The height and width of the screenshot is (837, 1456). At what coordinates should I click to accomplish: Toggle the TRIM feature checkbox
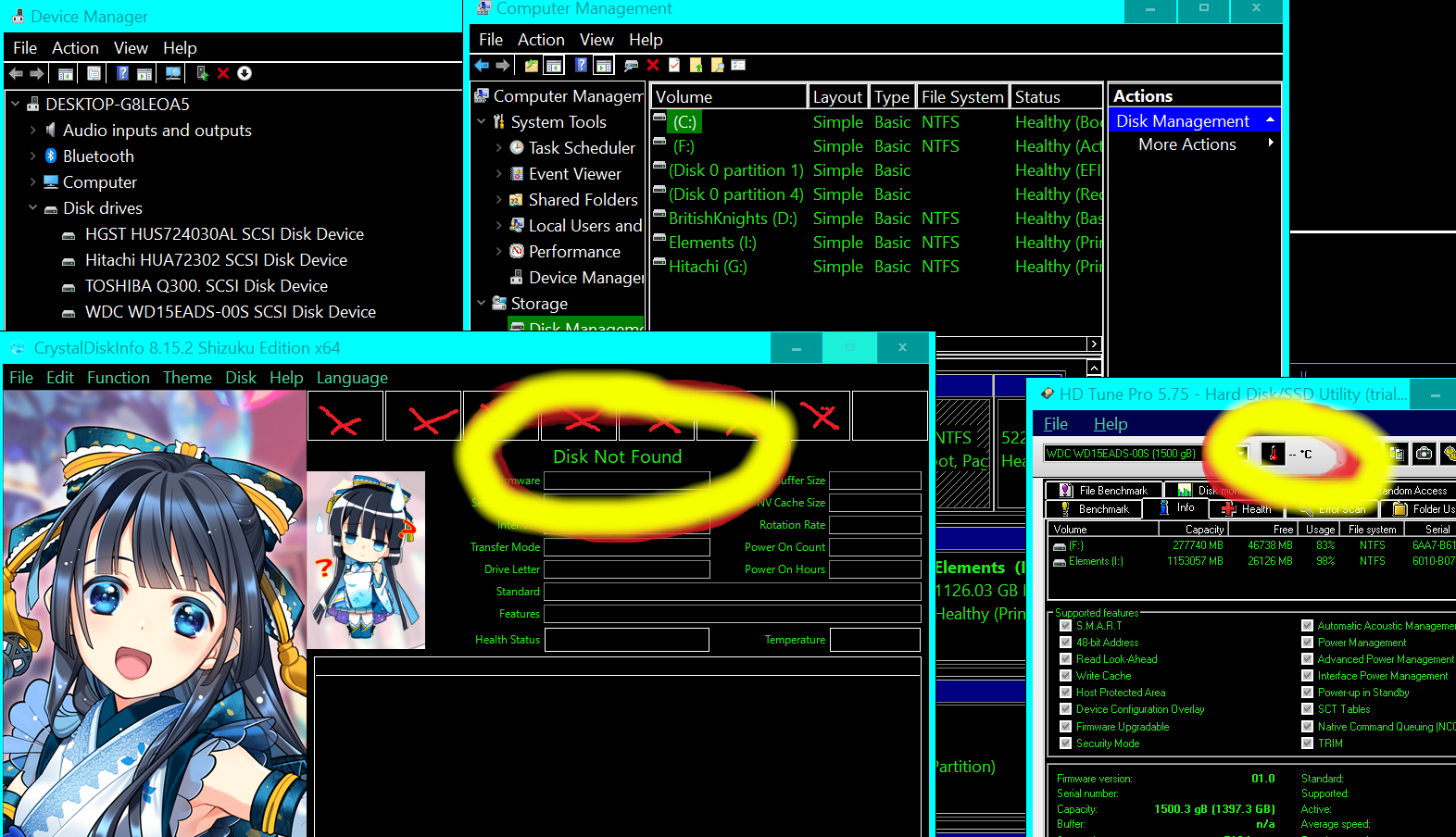point(1307,743)
